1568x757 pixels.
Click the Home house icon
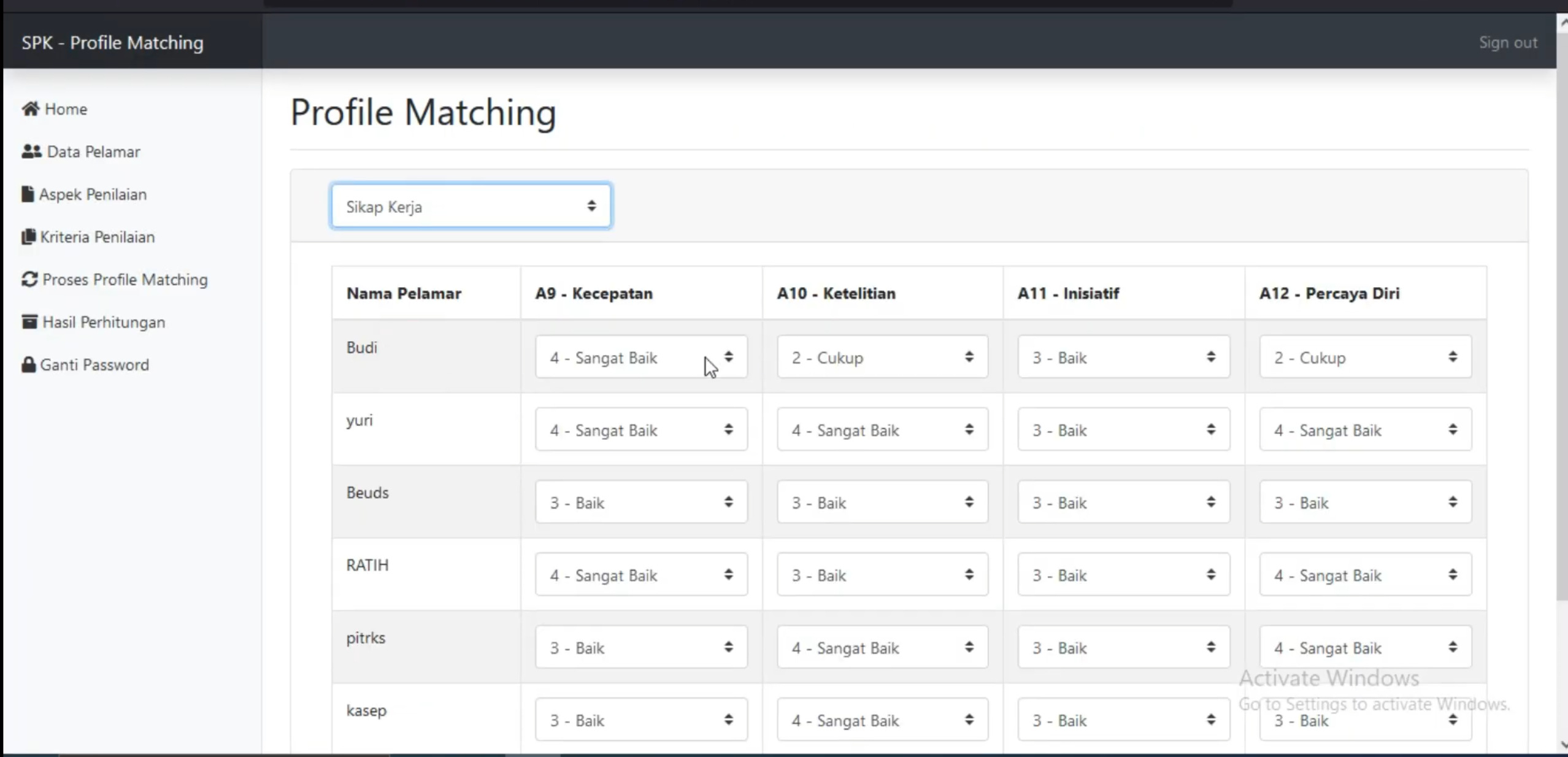[x=30, y=109]
